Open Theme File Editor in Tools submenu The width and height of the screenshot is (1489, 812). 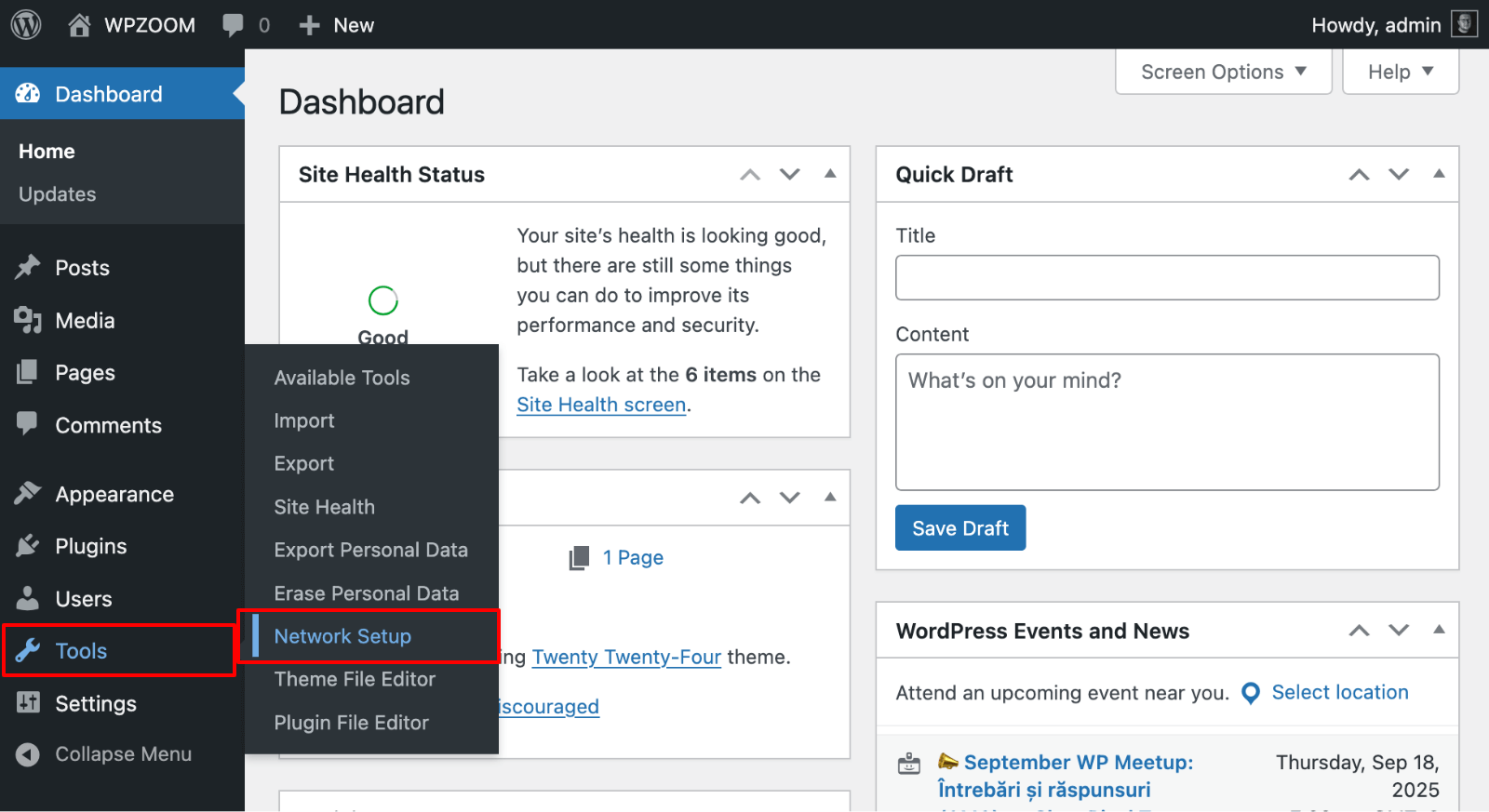click(355, 679)
